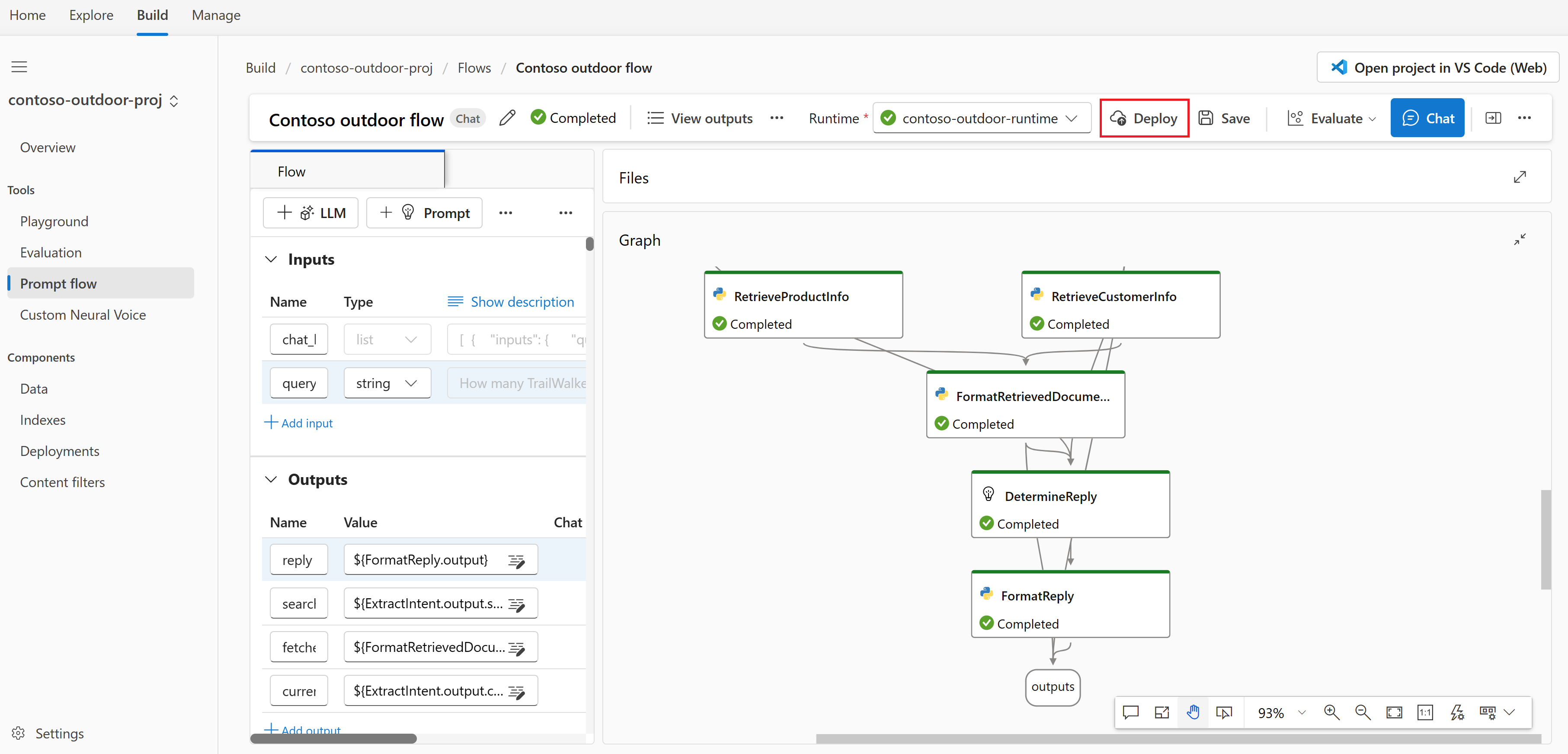Open the flow panel ellipsis menu

[566, 213]
